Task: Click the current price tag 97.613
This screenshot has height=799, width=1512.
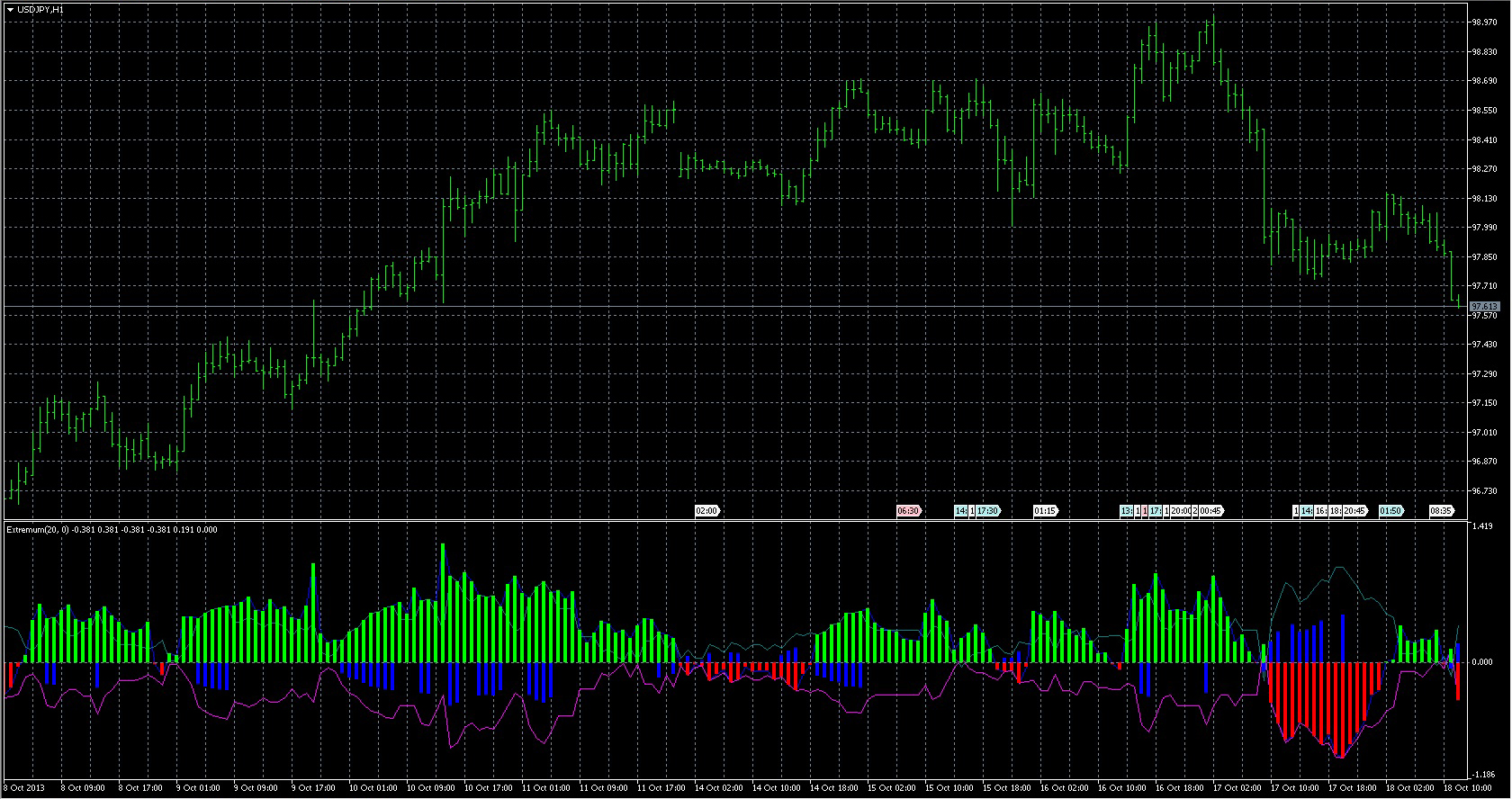Action: coord(1485,307)
